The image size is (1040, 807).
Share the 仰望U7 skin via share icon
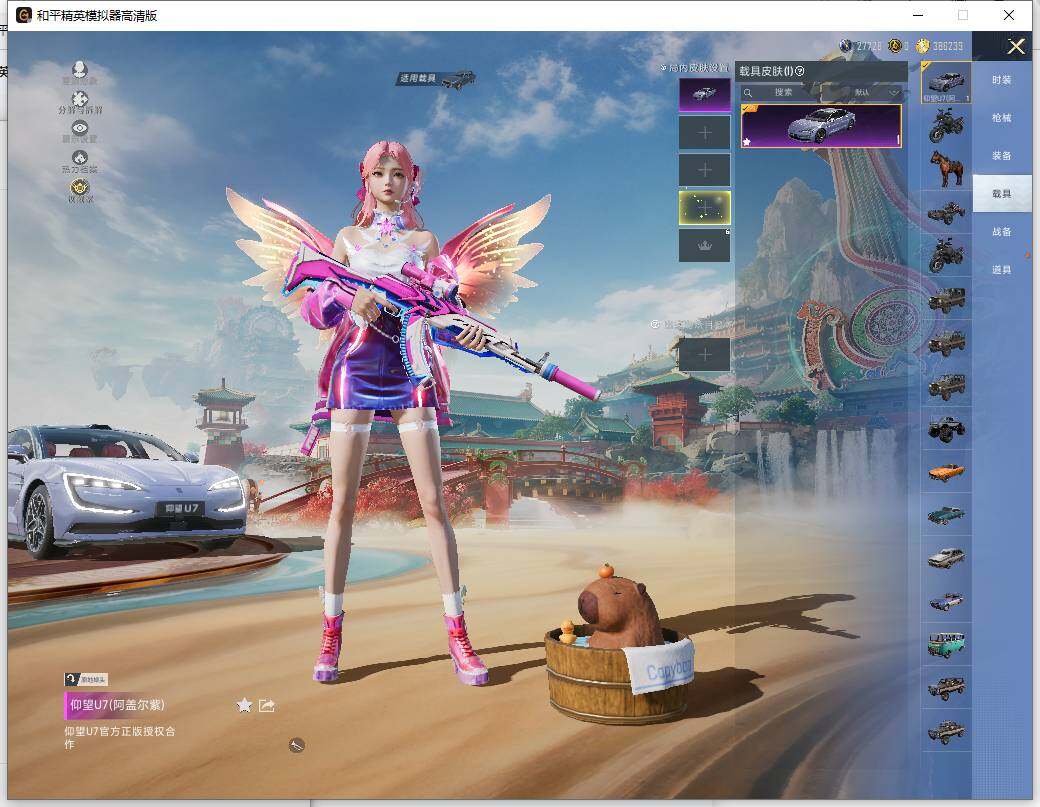pos(267,706)
